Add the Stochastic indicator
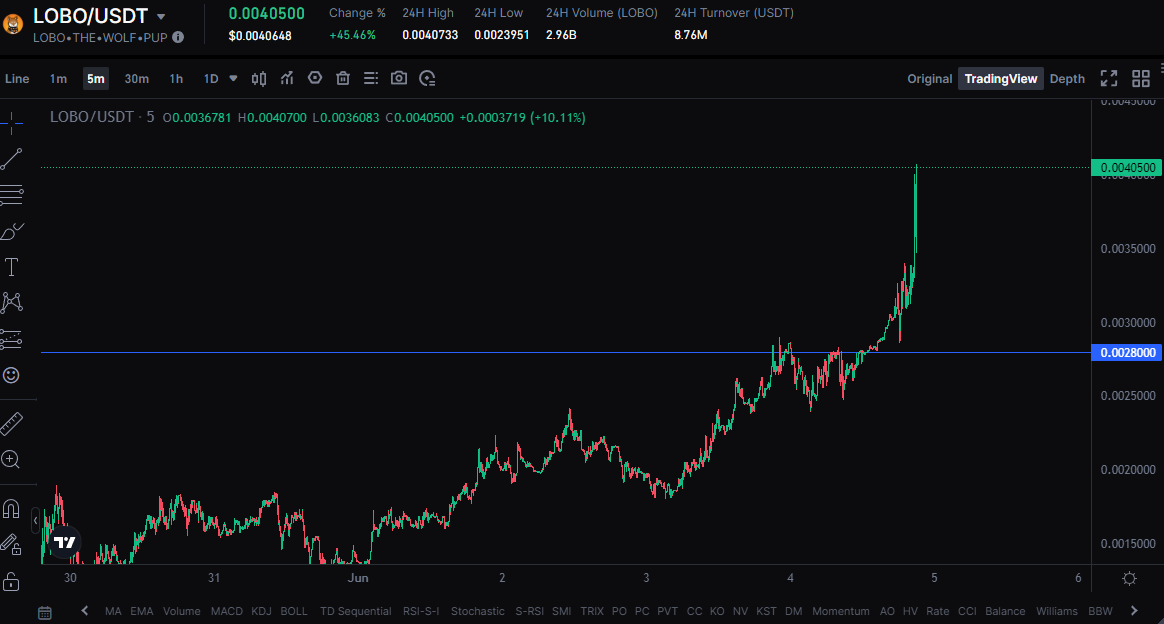The width and height of the screenshot is (1164, 624). click(x=477, y=611)
